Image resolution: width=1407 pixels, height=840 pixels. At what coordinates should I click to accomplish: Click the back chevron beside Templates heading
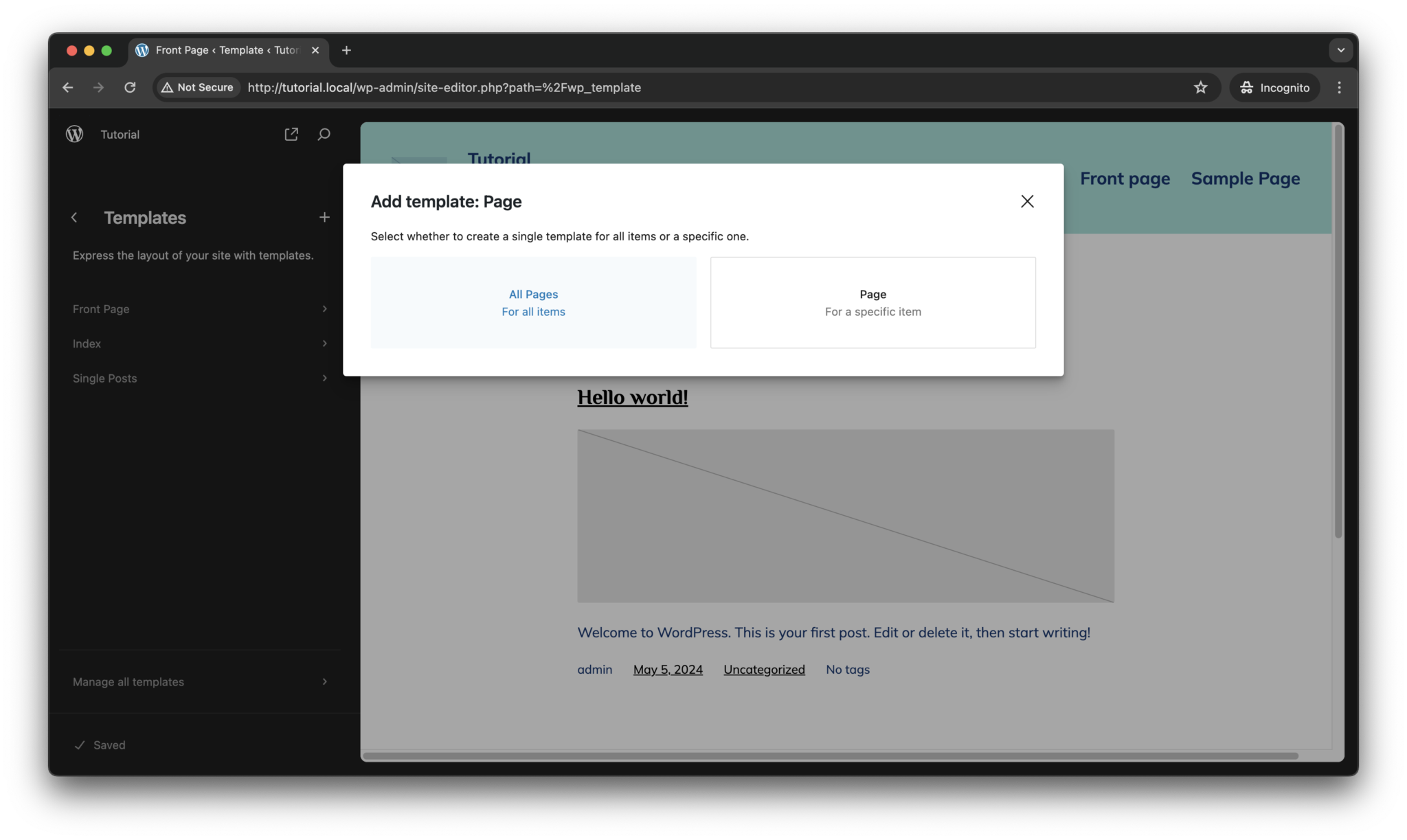tap(74, 217)
